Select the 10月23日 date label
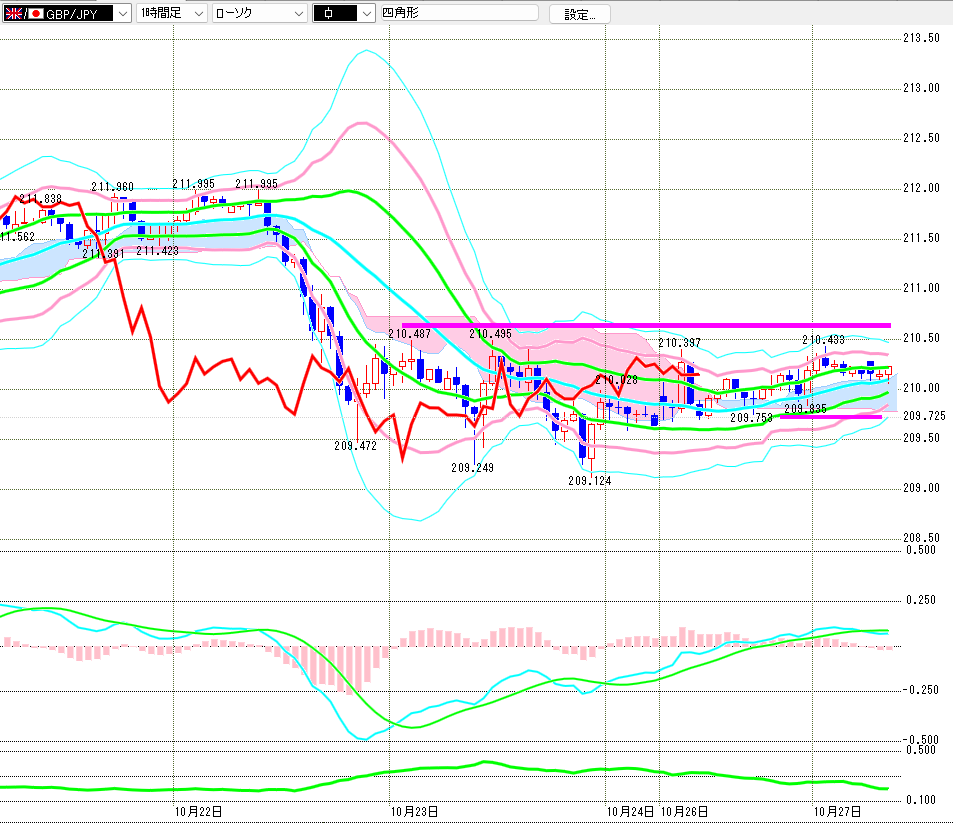This screenshot has height=823, width=953. (414, 811)
